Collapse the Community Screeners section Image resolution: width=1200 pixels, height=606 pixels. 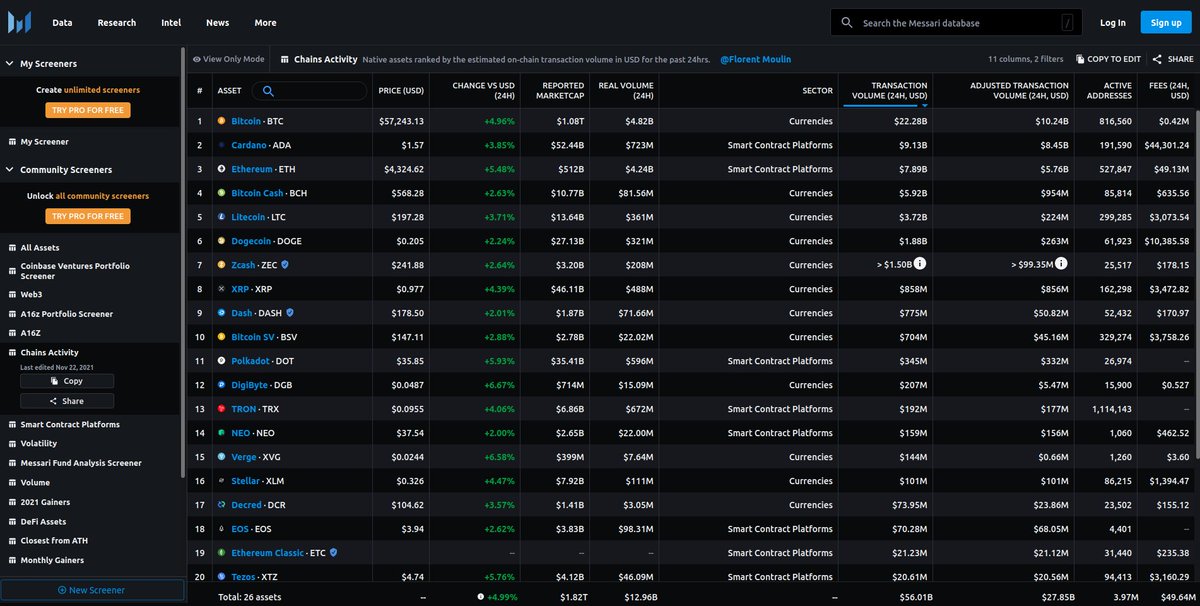coord(9,170)
